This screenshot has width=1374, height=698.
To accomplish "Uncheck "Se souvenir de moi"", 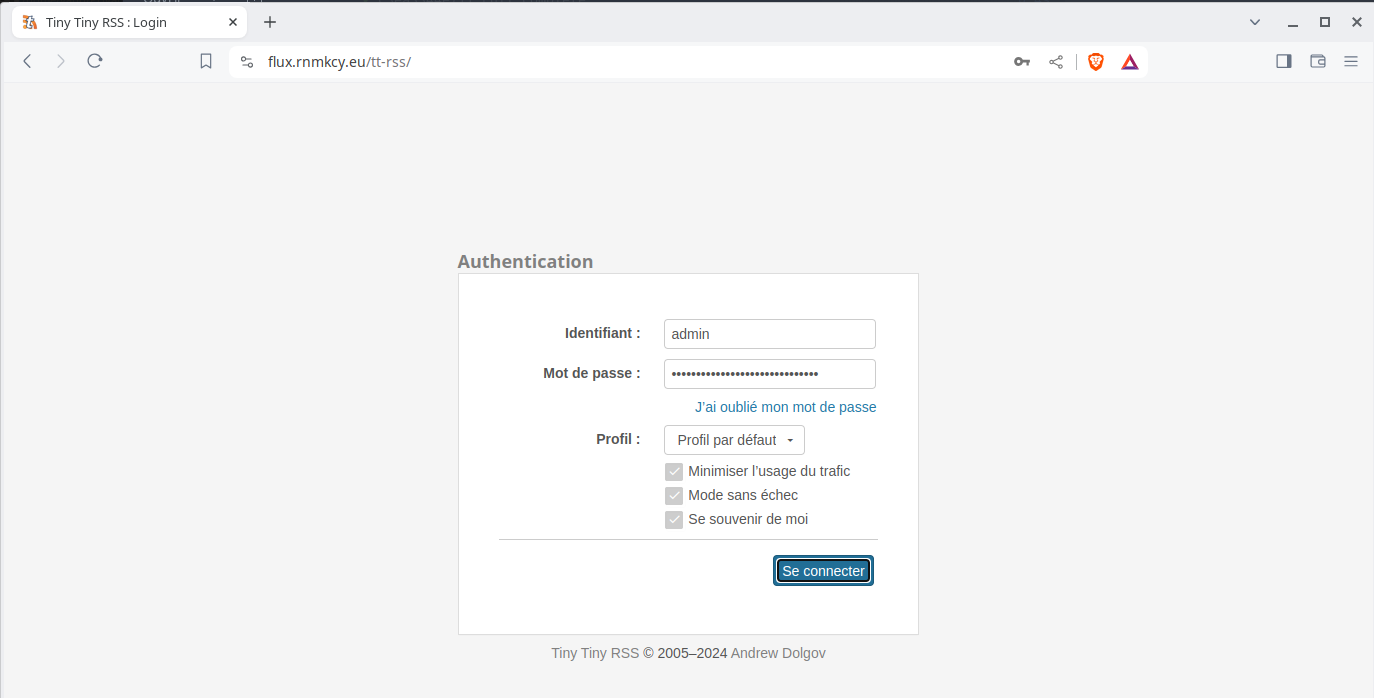I will pos(674,520).
